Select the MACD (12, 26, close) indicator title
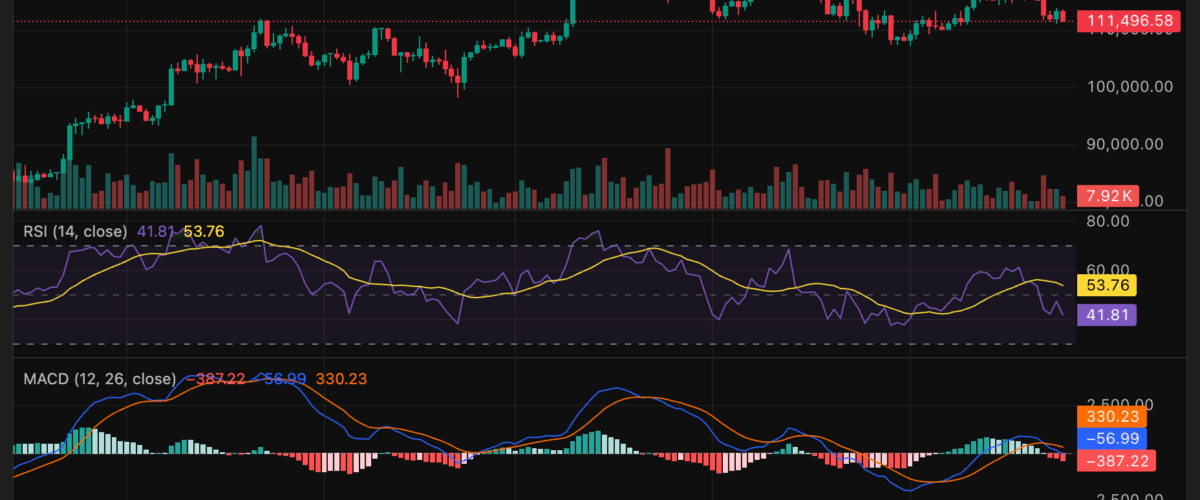The image size is (1200, 500). coord(94,380)
